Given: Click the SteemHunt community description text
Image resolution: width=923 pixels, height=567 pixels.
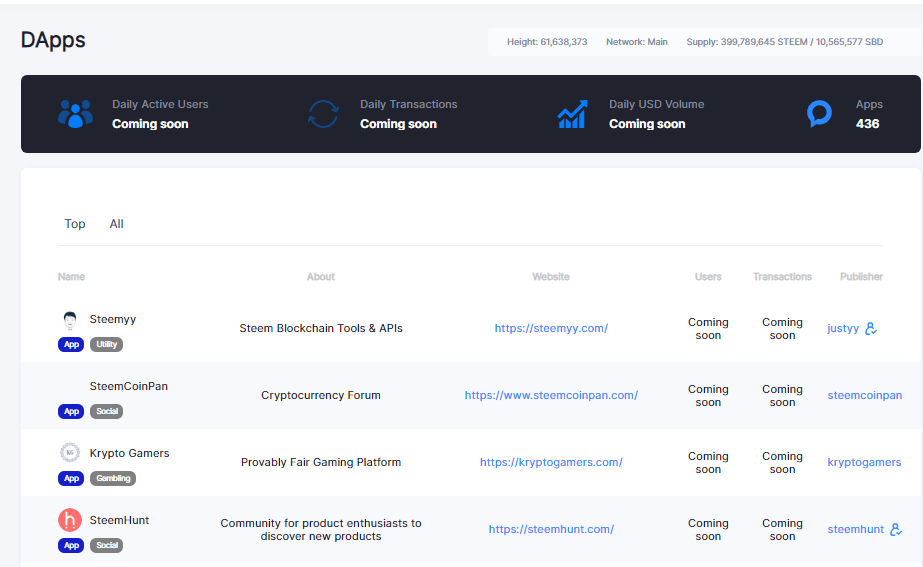Looking at the screenshot, I should (x=321, y=529).
